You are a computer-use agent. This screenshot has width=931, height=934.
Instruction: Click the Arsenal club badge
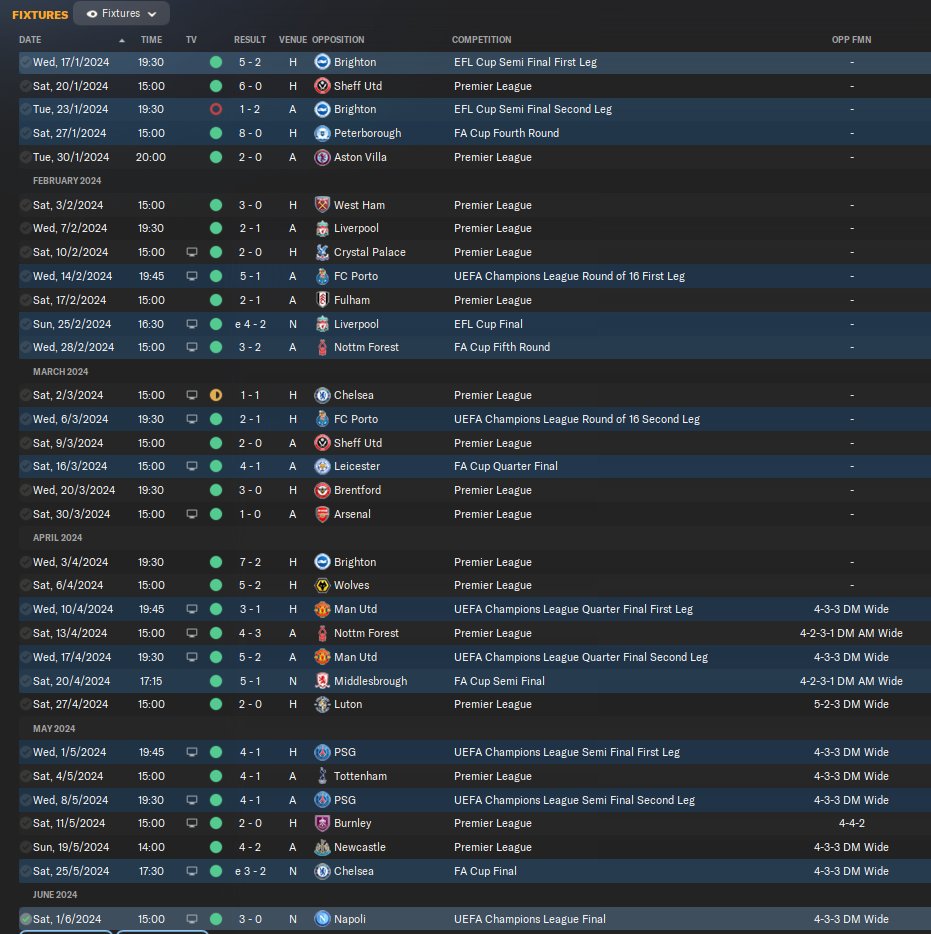tap(322, 514)
